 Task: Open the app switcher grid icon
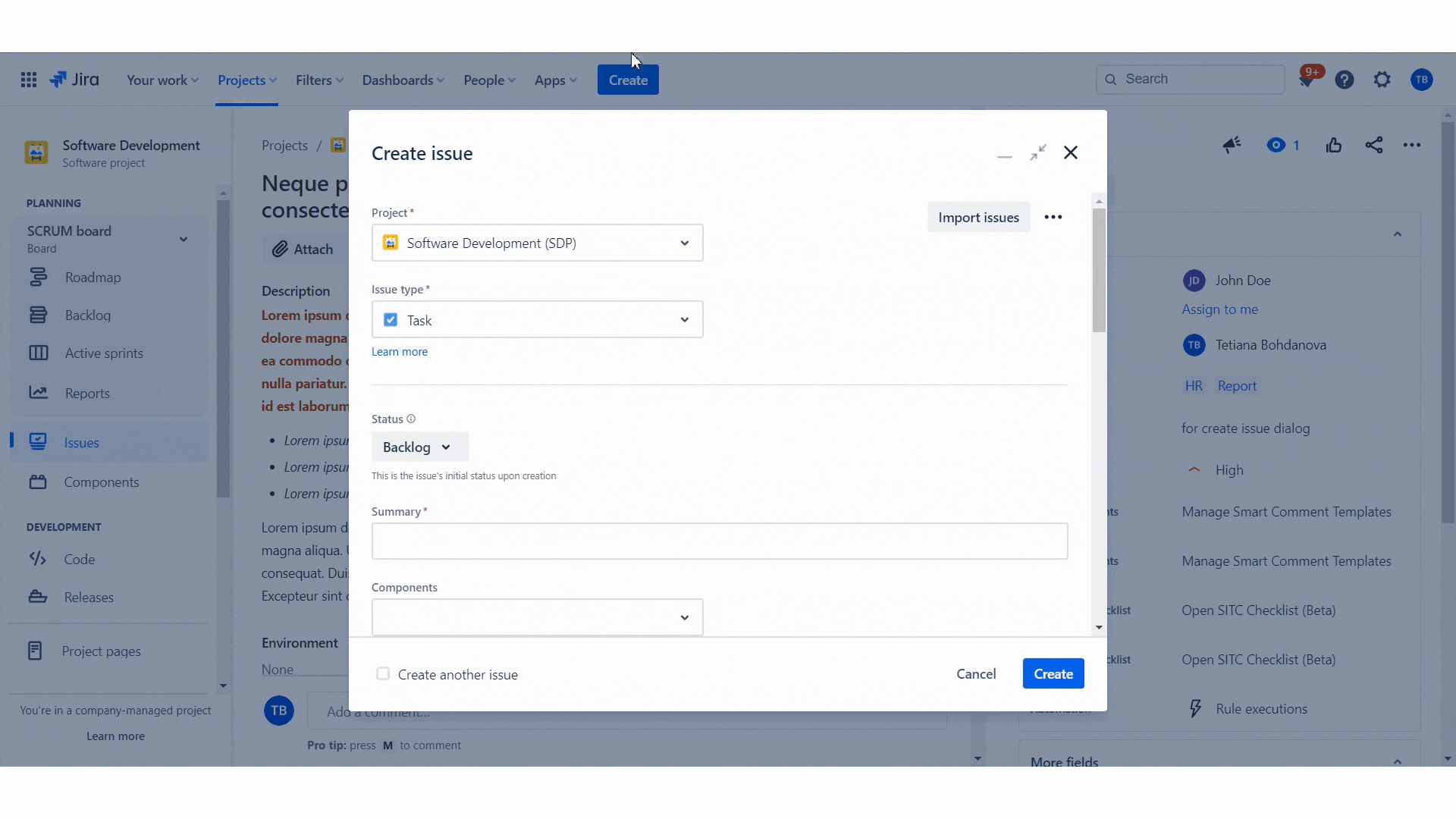pos(29,80)
